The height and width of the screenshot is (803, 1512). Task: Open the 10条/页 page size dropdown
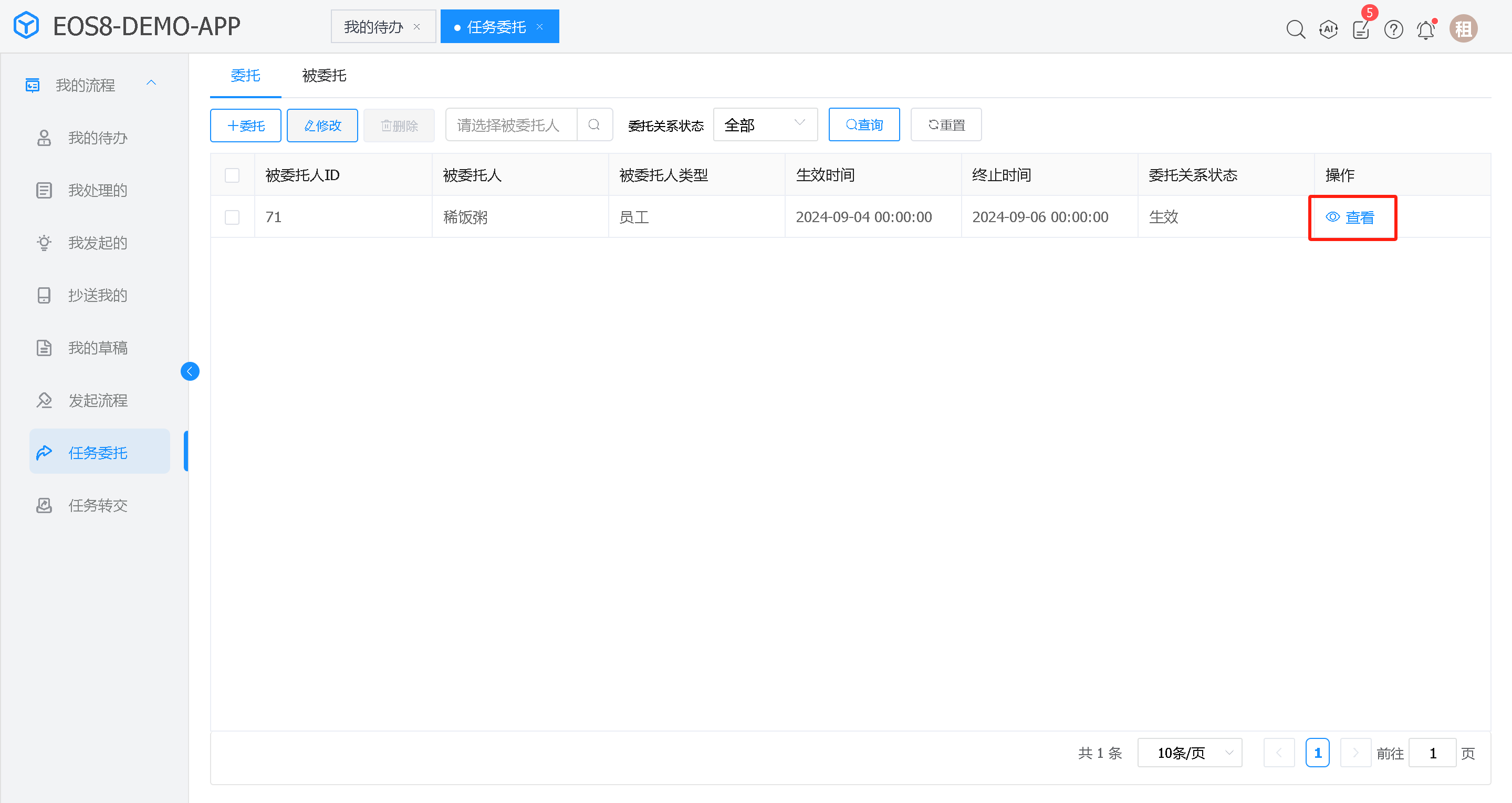click(x=1189, y=753)
